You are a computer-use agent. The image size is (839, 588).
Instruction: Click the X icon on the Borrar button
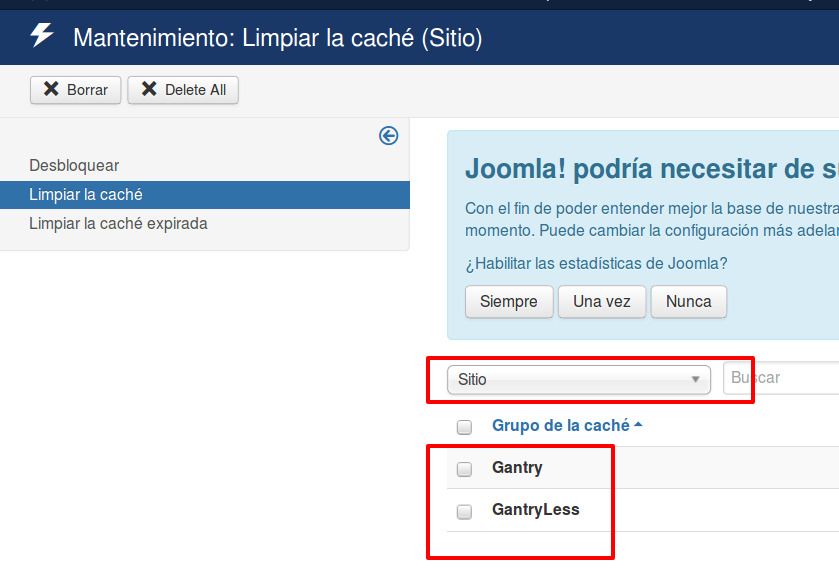click(51, 89)
